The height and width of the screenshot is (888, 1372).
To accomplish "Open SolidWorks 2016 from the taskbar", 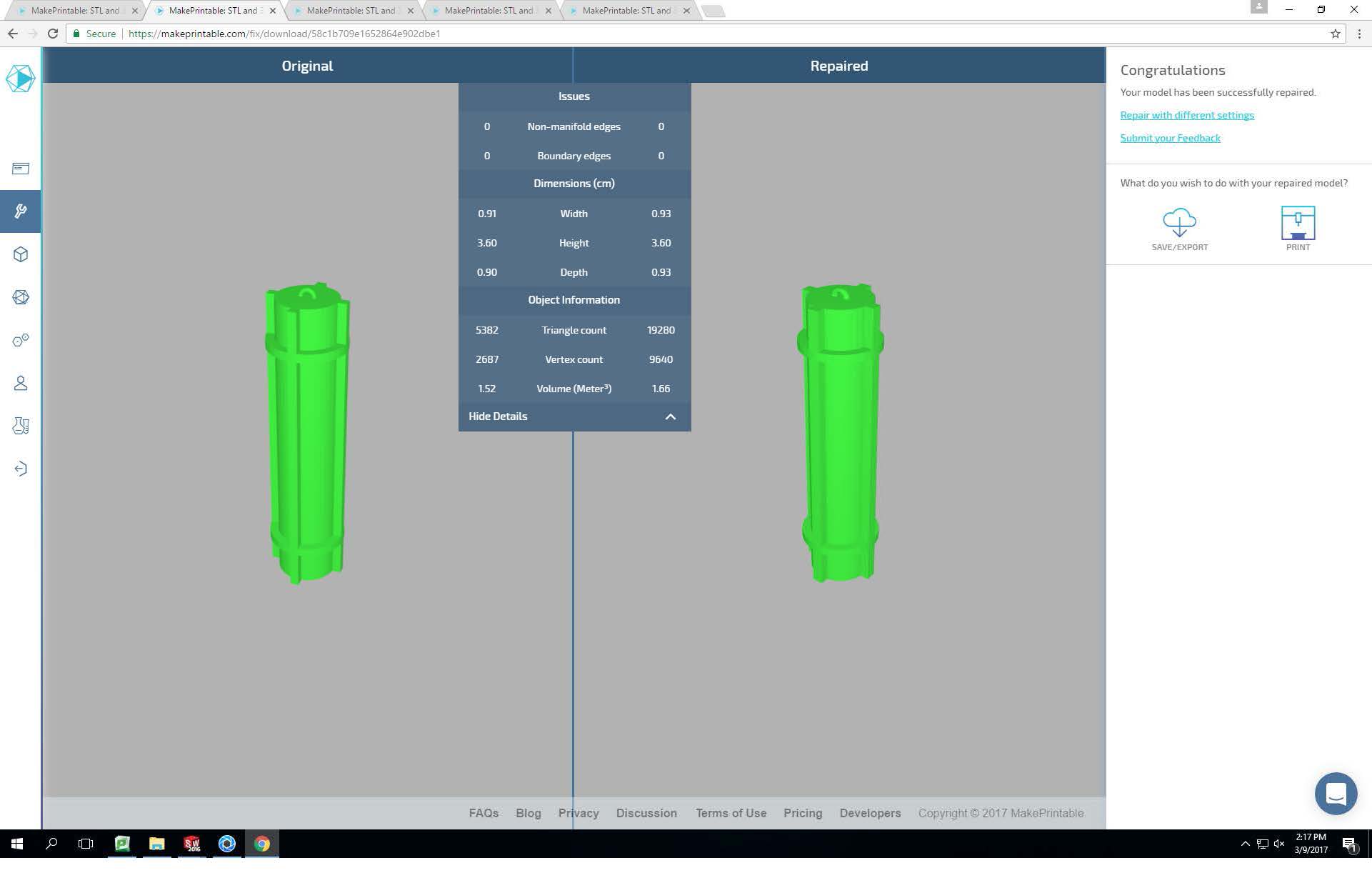I will (191, 844).
